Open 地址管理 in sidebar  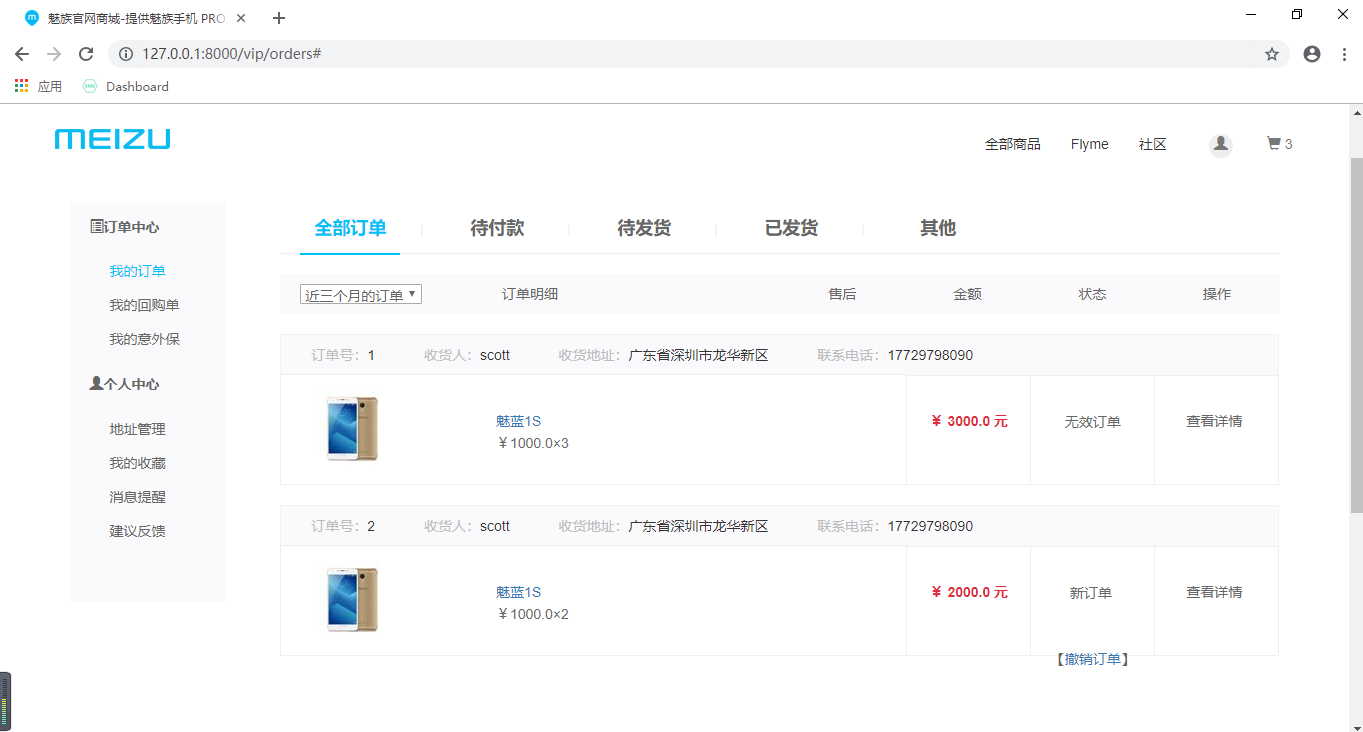pos(137,429)
